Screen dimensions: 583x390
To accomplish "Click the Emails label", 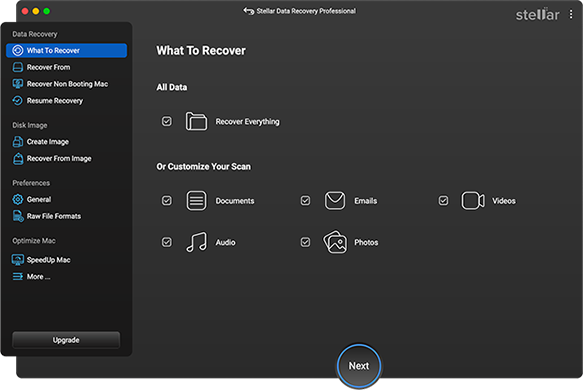I will [x=365, y=201].
